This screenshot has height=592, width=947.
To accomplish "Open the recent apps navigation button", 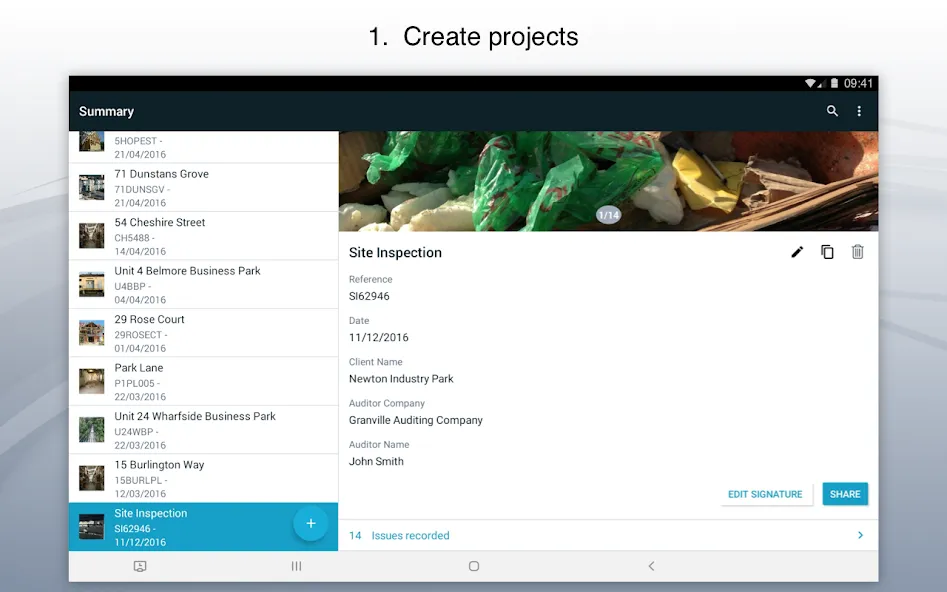I will pos(297,566).
